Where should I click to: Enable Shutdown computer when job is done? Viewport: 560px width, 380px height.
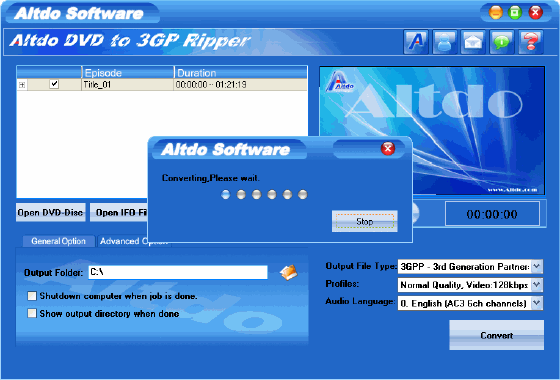(32, 296)
